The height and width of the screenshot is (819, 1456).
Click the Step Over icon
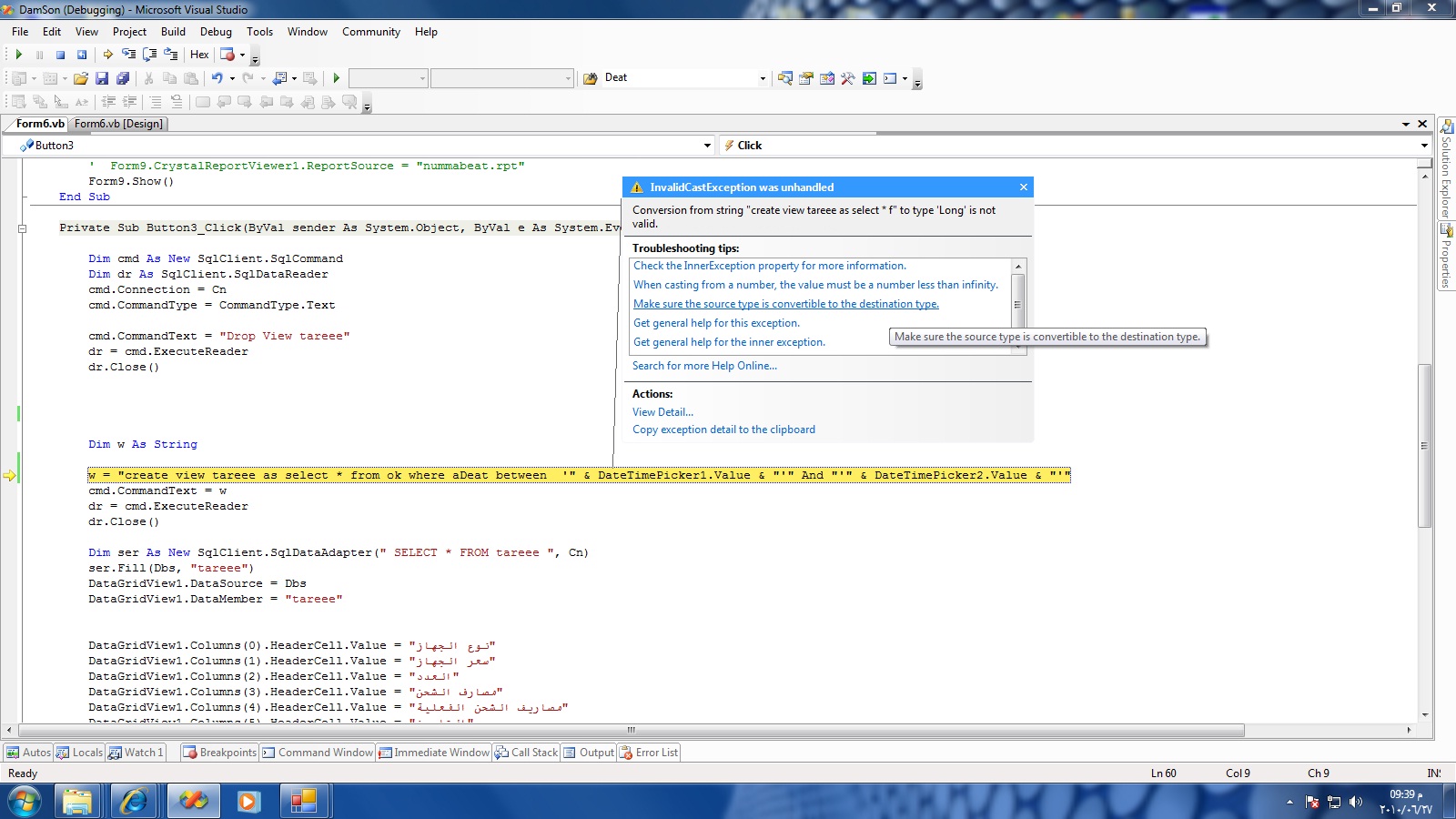pyautogui.click(x=149, y=55)
